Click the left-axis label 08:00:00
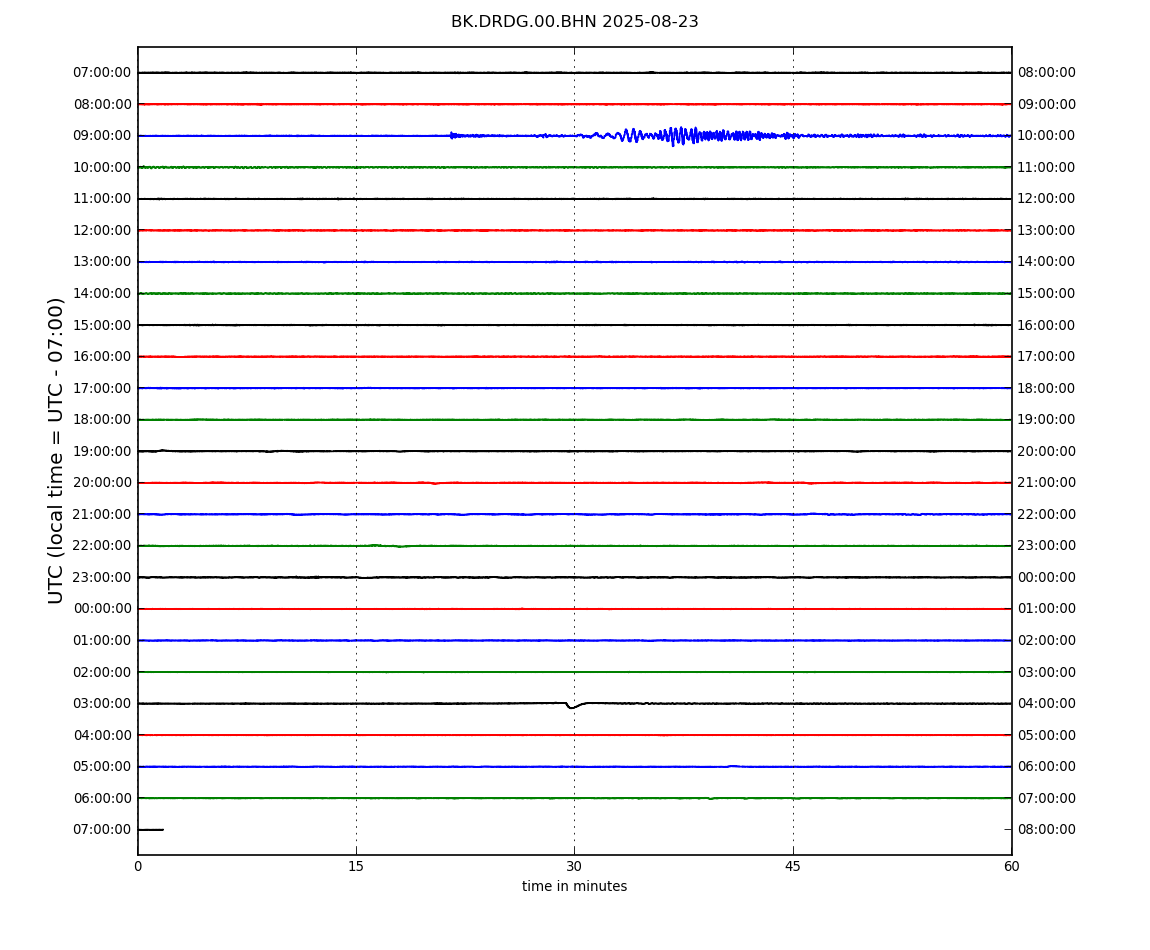Screen dimensions: 1150x950 click(x=102, y=104)
